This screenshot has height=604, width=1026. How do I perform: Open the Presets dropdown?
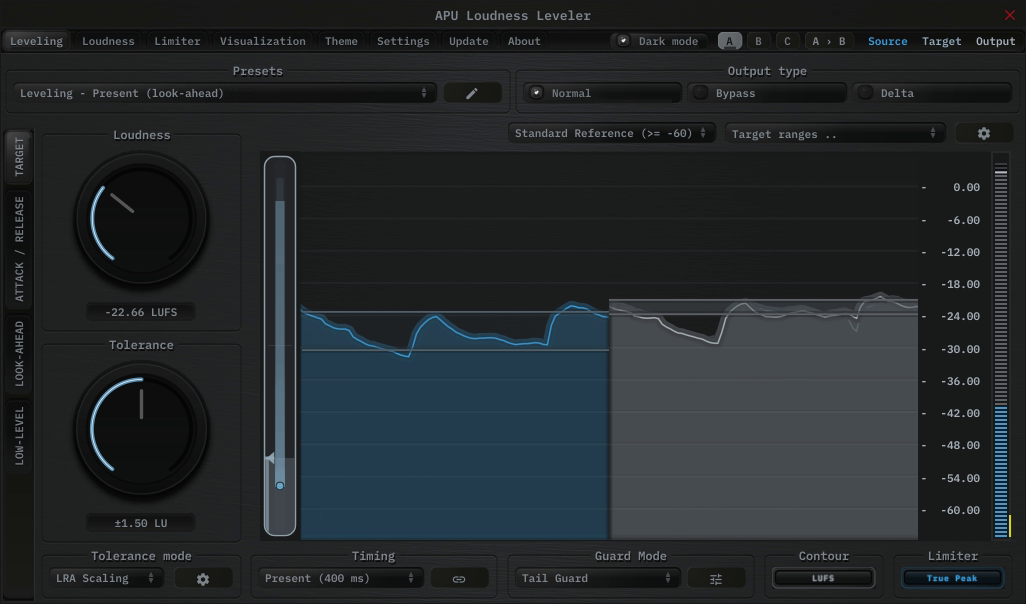click(x=225, y=92)
